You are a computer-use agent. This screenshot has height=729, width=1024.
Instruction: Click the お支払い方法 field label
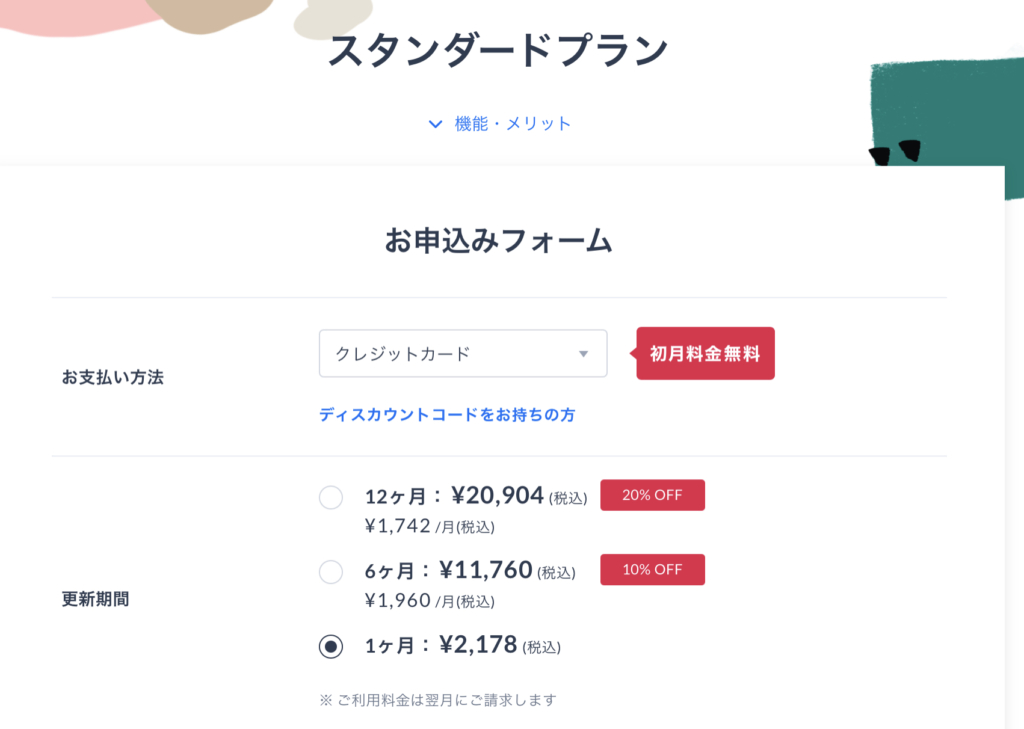112,377
